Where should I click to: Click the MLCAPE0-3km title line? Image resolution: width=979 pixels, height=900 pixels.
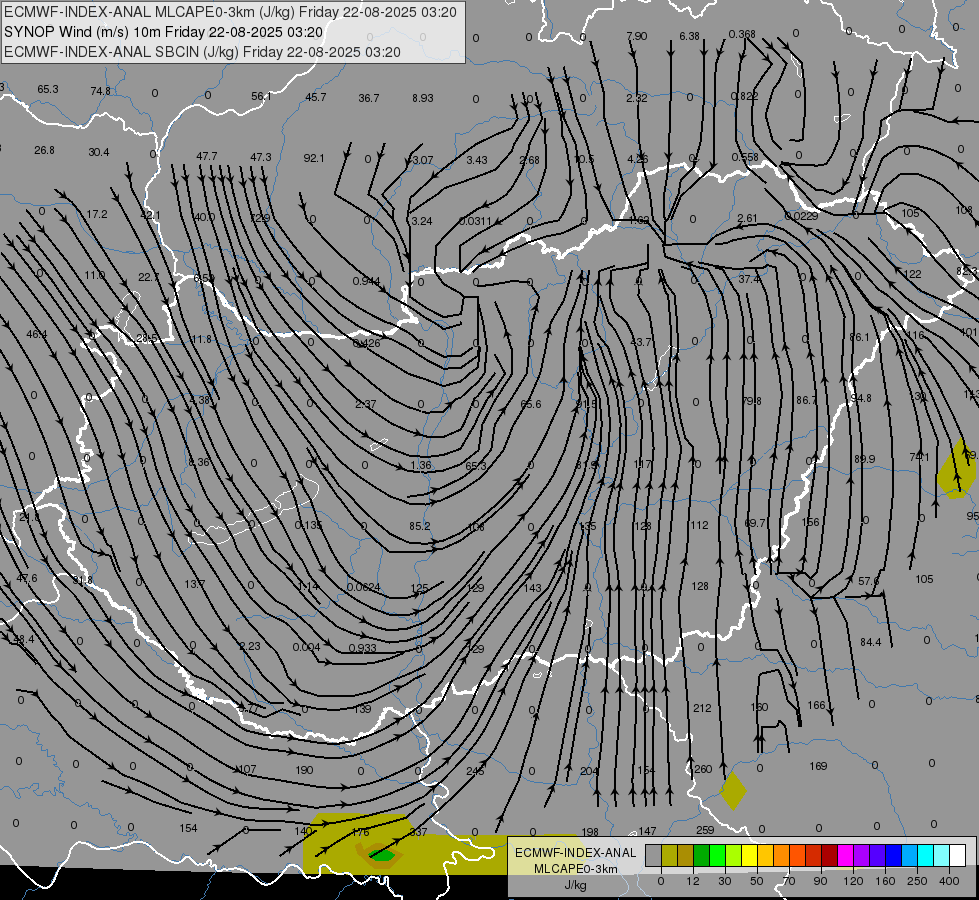click(230, 12)
